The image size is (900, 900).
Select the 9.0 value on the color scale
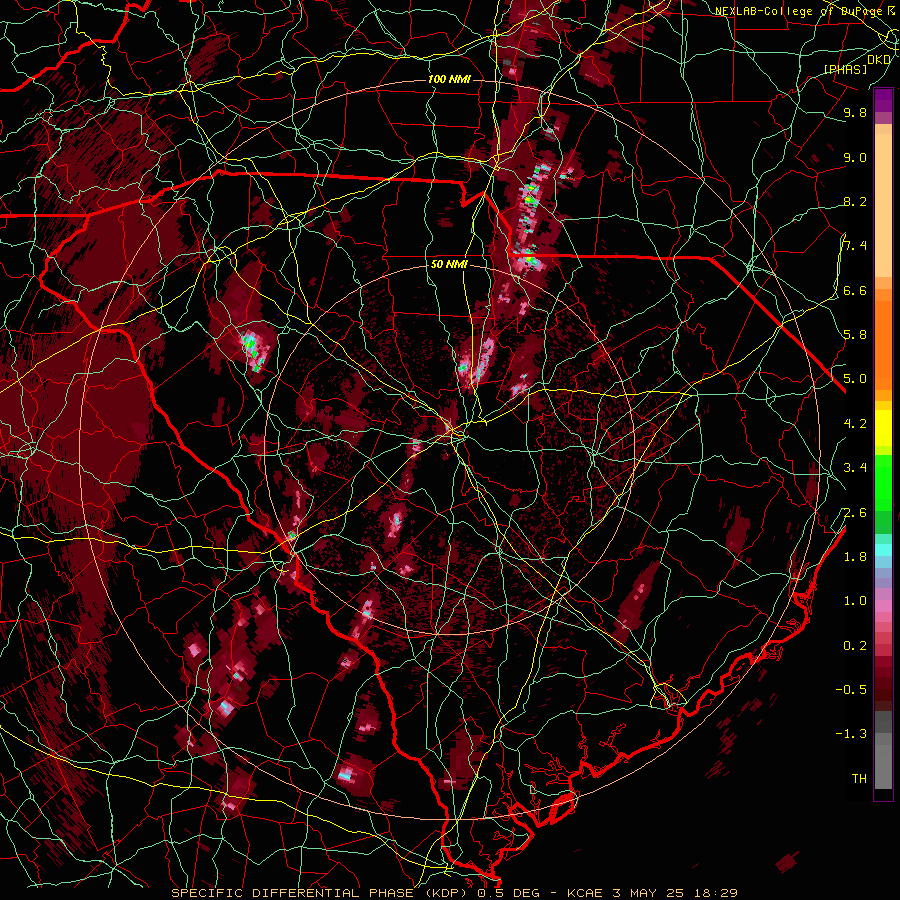[x=855, y=157]
